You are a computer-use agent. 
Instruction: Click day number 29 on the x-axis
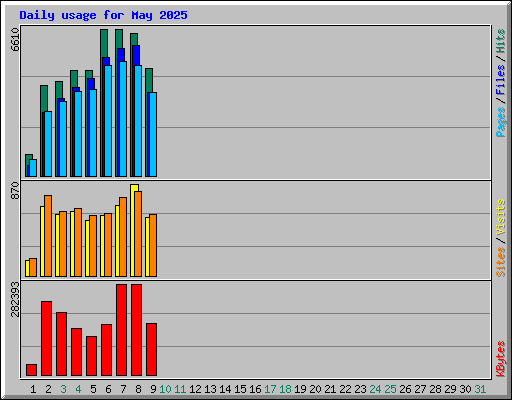point(450,389)
